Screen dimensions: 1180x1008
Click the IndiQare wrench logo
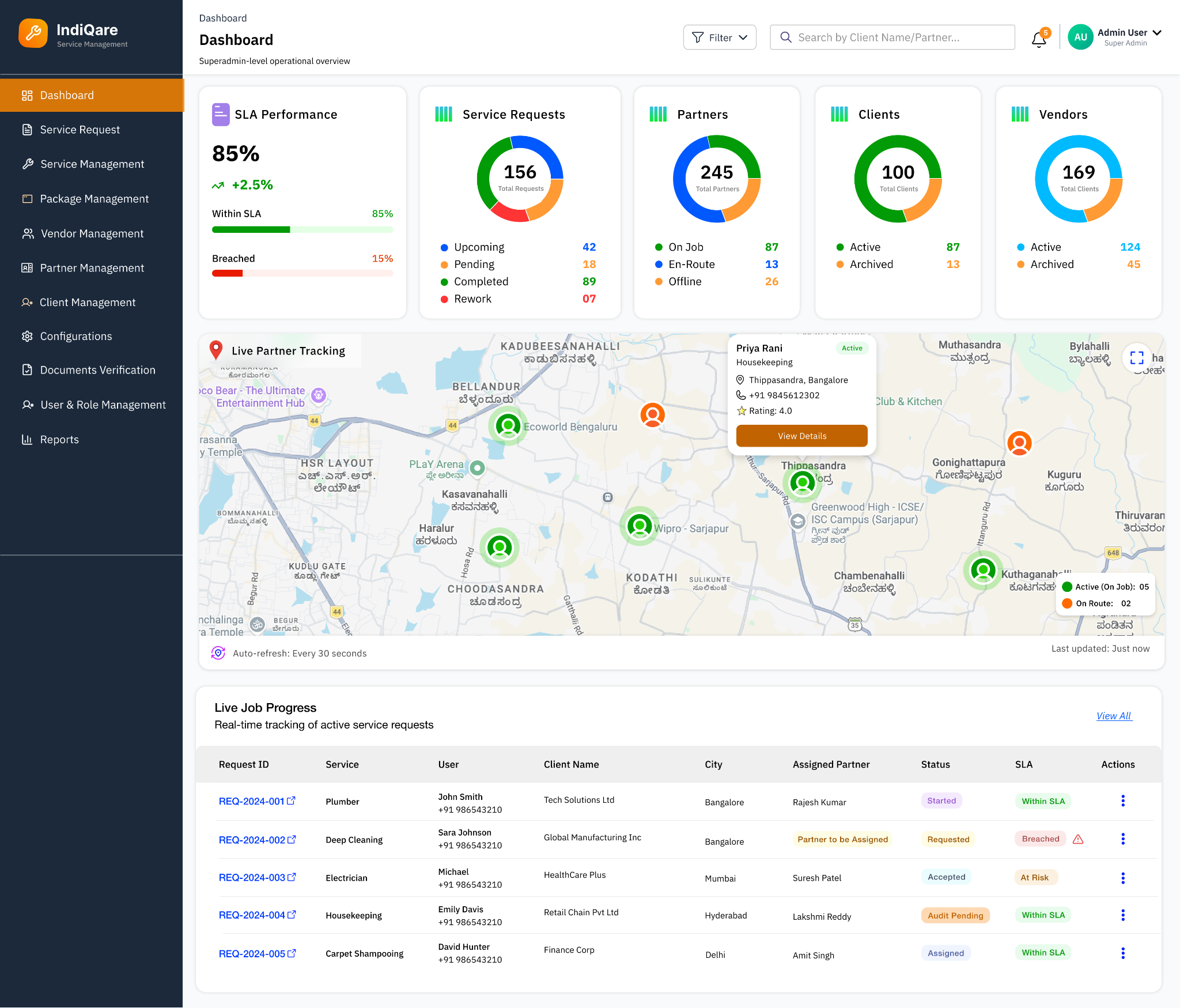pos(33,33)
